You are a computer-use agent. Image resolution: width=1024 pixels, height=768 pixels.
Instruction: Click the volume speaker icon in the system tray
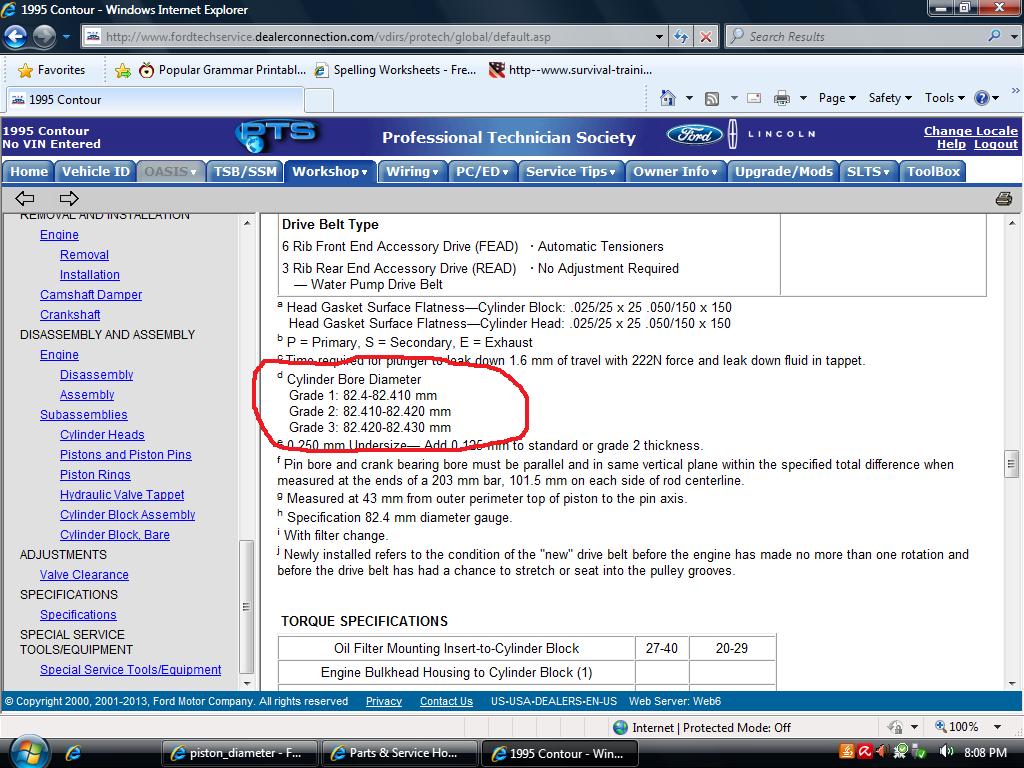946,752
